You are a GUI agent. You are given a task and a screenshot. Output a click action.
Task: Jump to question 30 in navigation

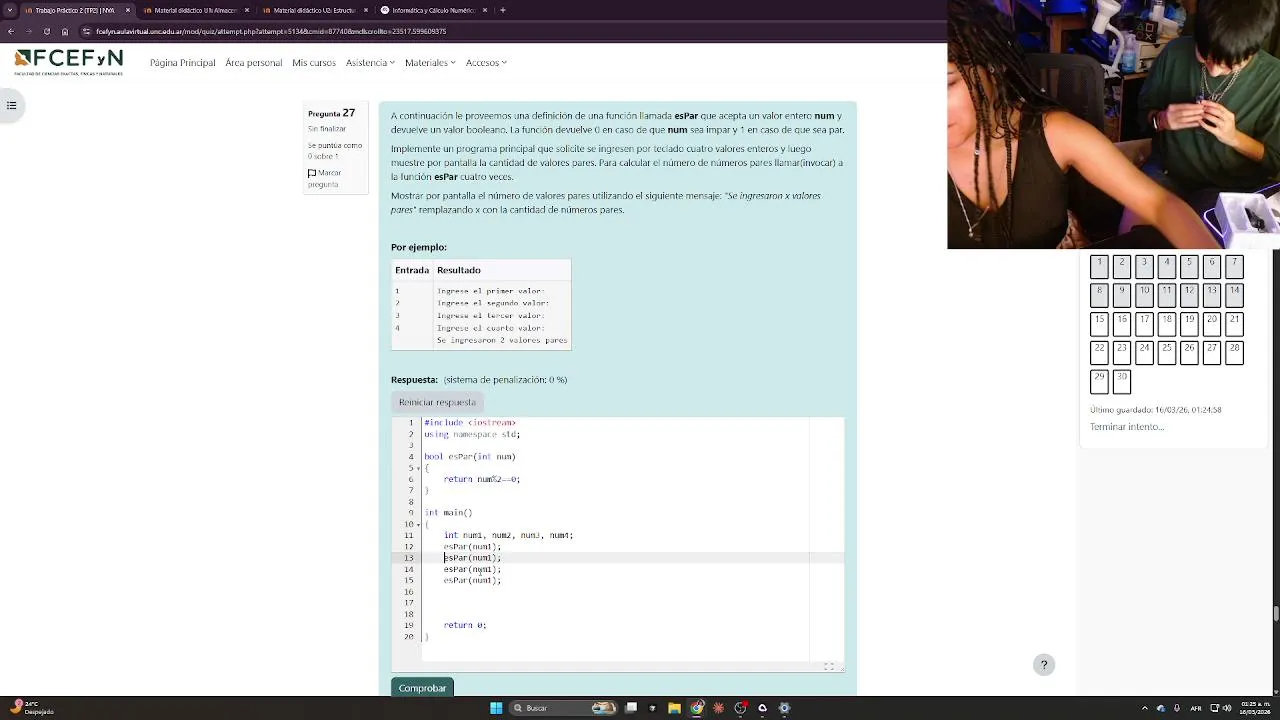click(x=1122, y=382)
